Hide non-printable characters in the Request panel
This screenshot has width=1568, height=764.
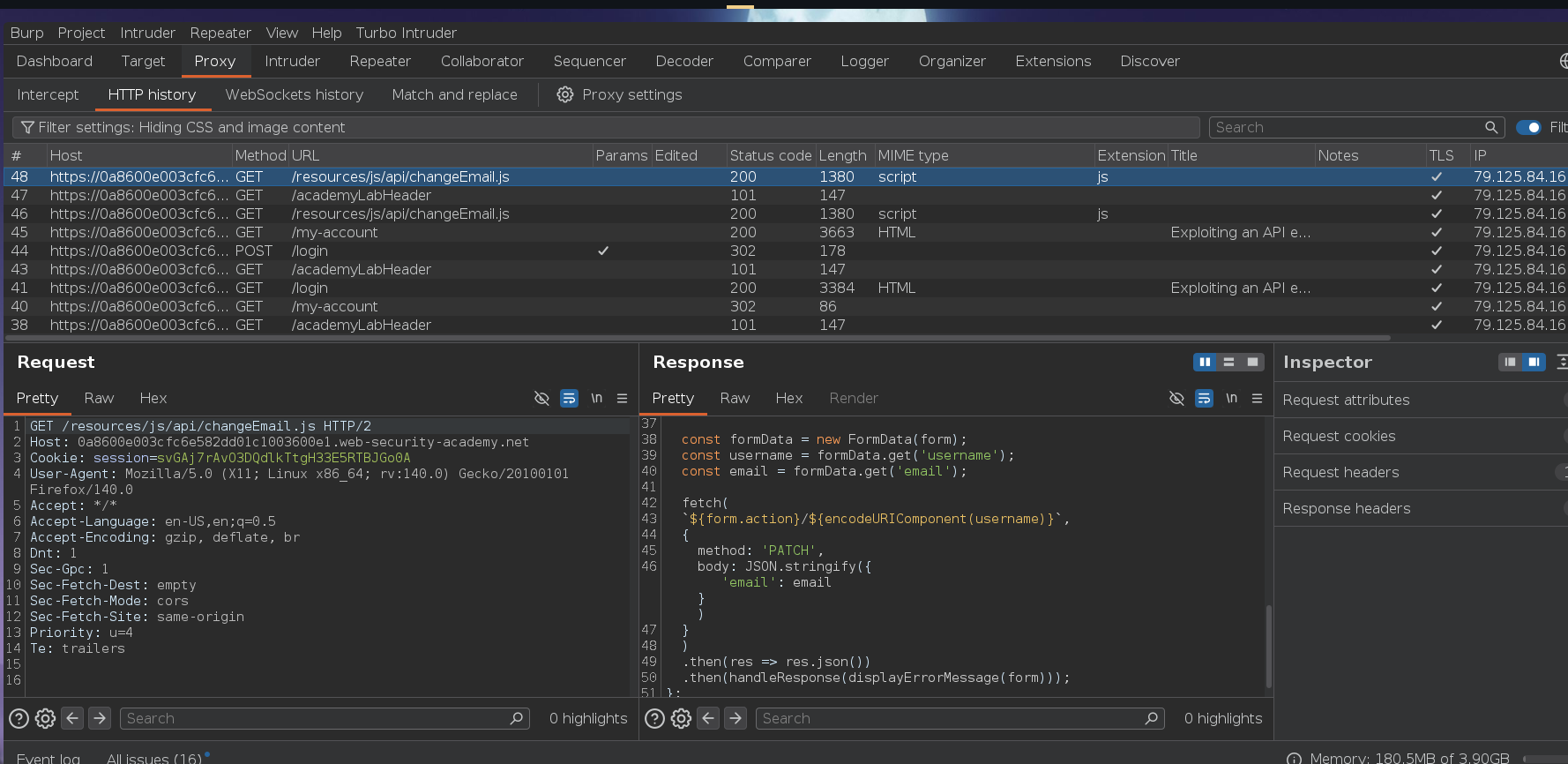point(541,398)
